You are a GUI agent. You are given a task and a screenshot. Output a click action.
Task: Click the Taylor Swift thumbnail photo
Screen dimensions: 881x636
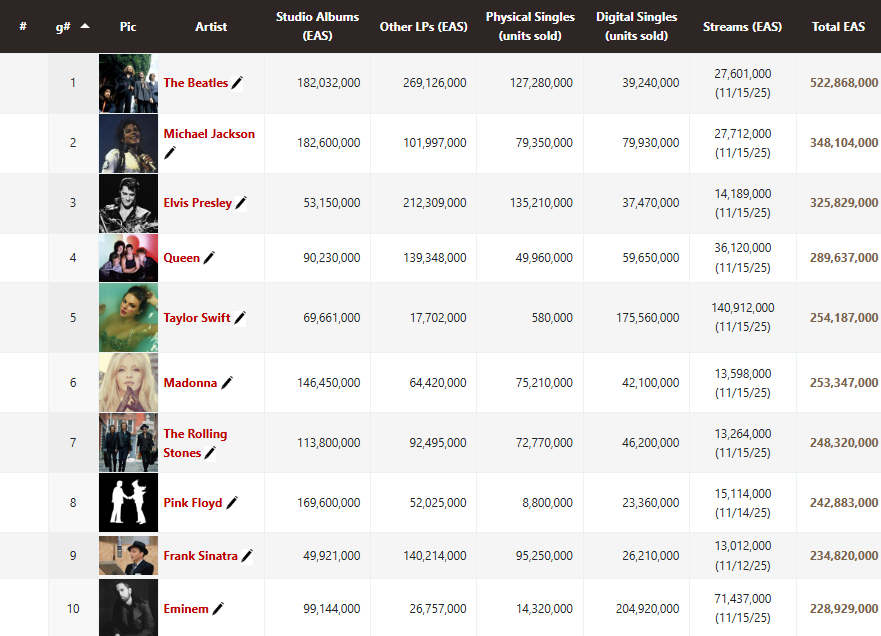pyautogui.click(x=128, y=318)
